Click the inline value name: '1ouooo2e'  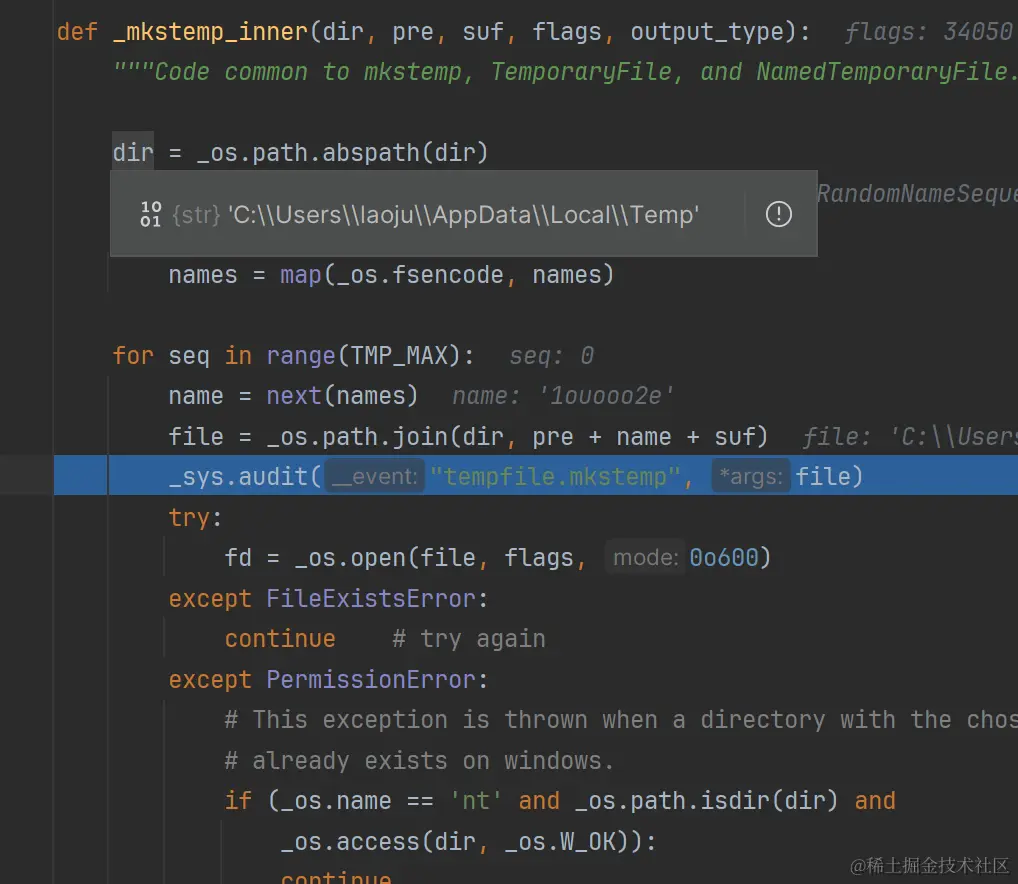click(563, 396)
